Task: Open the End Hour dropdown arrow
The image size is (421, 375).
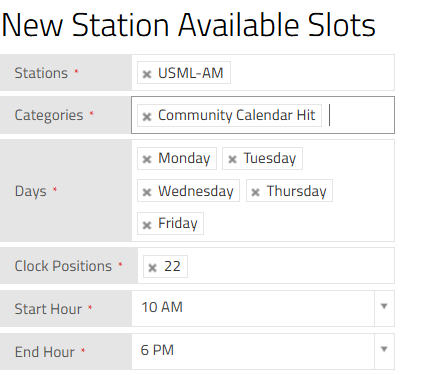Action: point(384,349)
